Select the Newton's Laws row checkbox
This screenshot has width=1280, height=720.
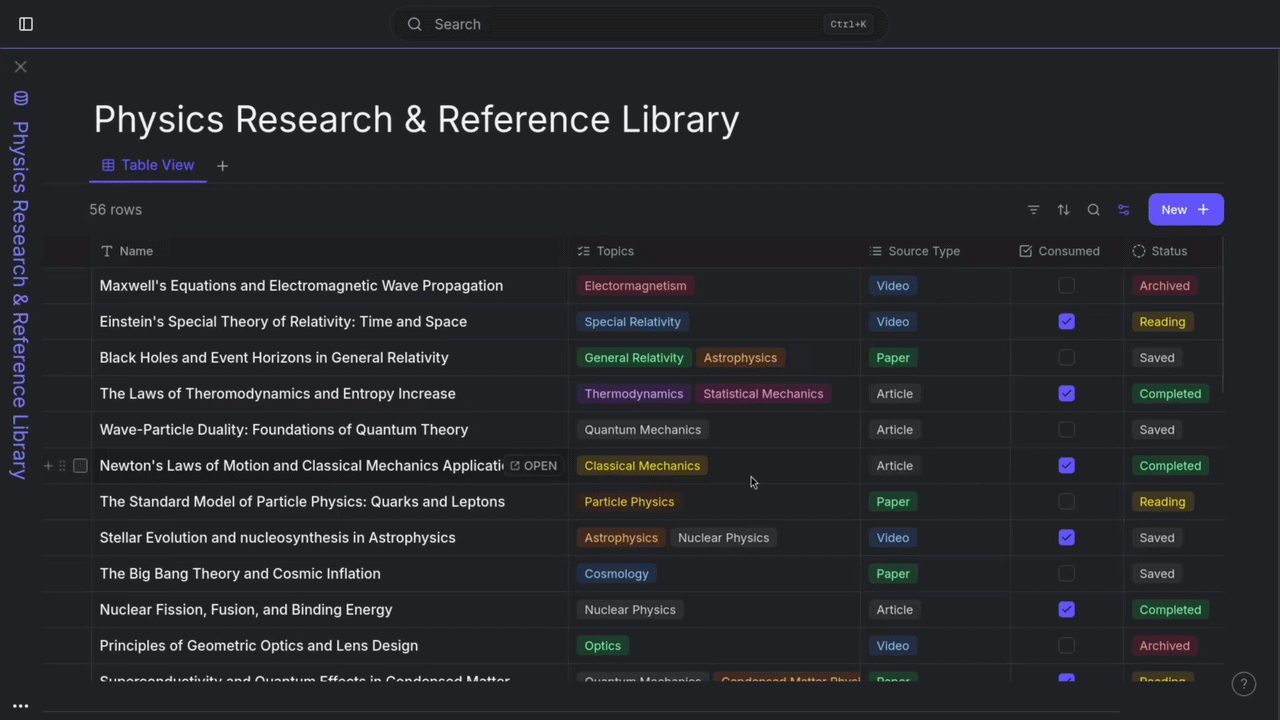tap(81, 466)
